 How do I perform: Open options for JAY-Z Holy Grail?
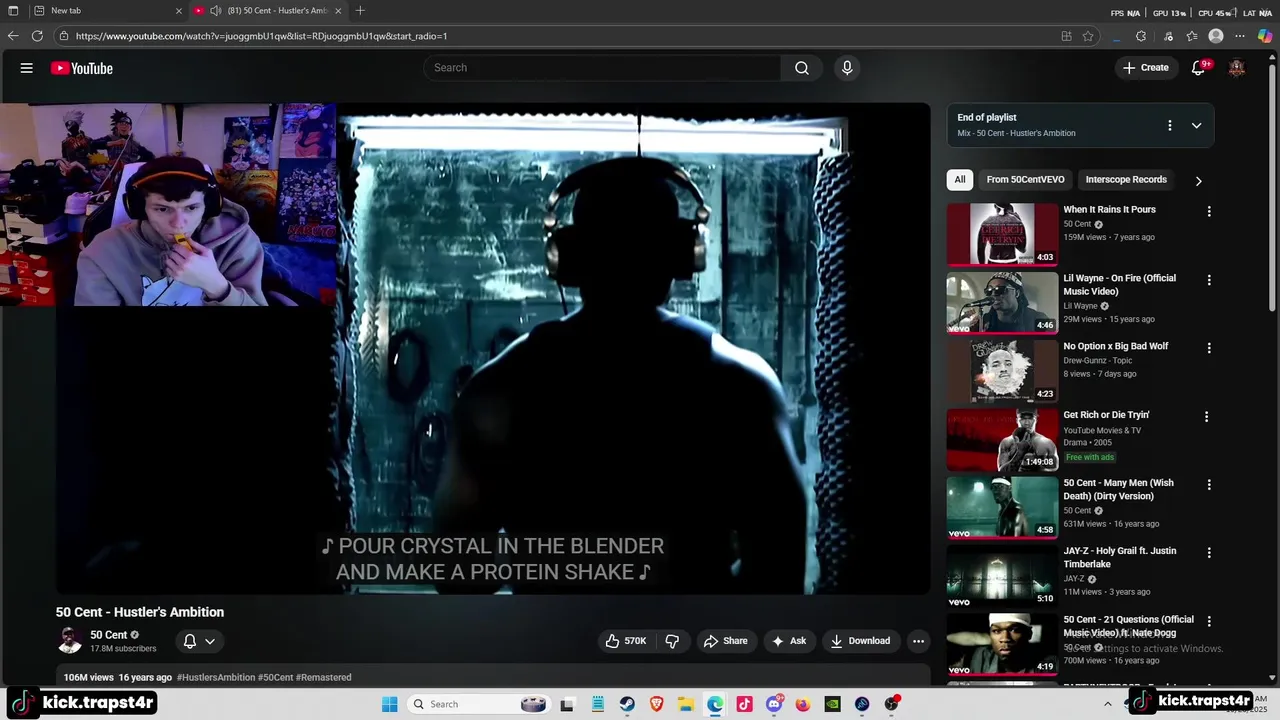[x=1209, y=552]
